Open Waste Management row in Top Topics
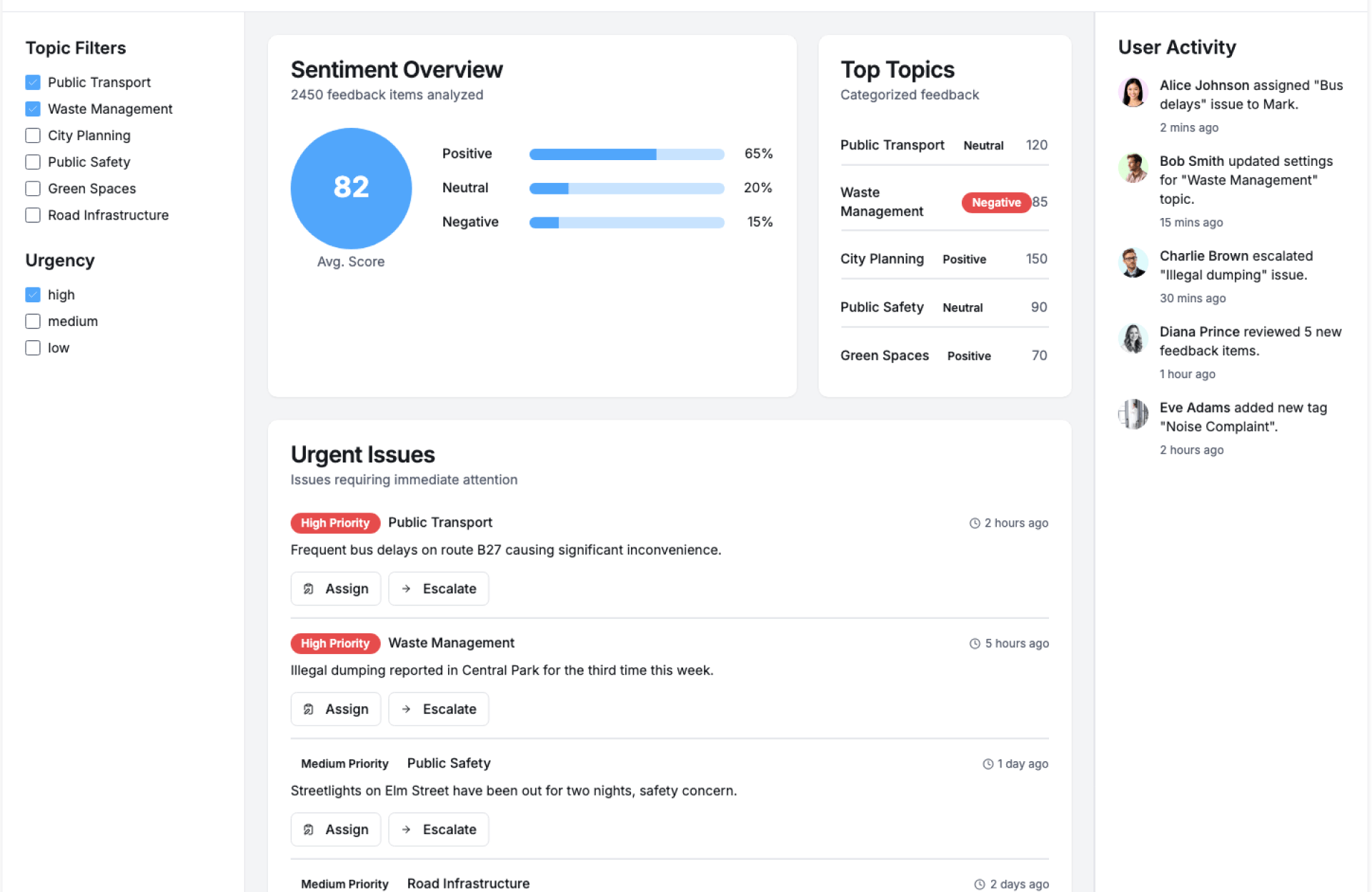Image resolution: width=1372 pixels, height=892 pixels. [x=882, y=202]
